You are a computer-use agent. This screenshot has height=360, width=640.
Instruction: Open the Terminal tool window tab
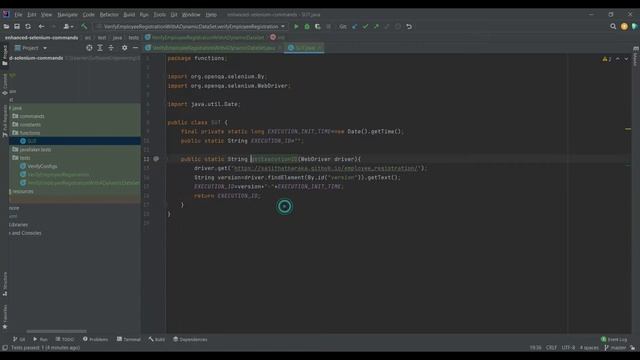129,340
